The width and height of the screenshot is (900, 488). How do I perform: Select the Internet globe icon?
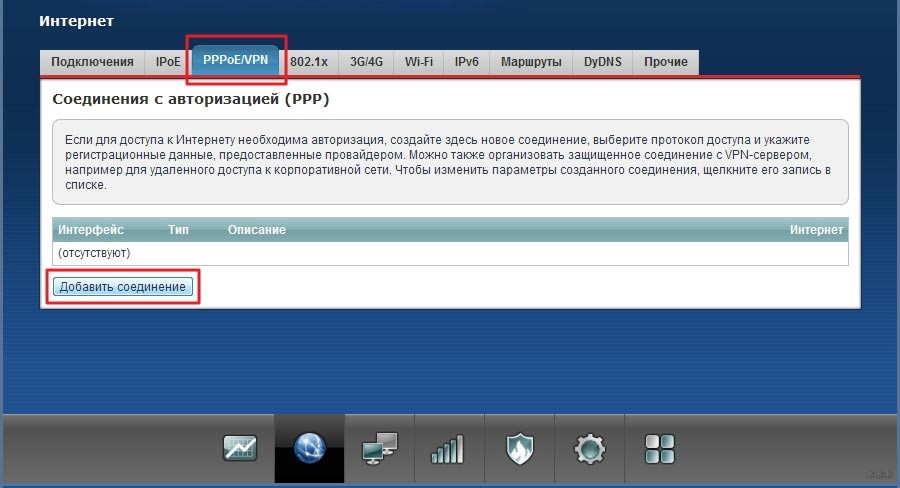click(309, 448)
